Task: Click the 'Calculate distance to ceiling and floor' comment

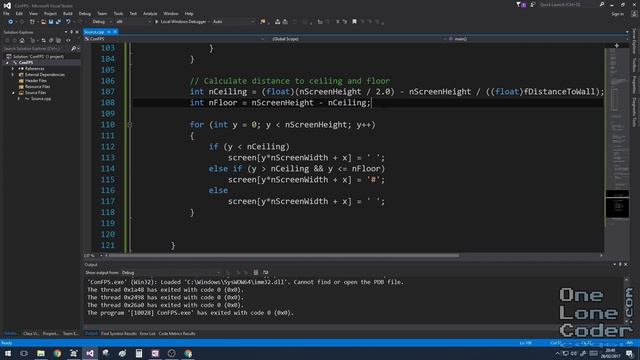Action: pyautogui.click(x=290, y=81)
